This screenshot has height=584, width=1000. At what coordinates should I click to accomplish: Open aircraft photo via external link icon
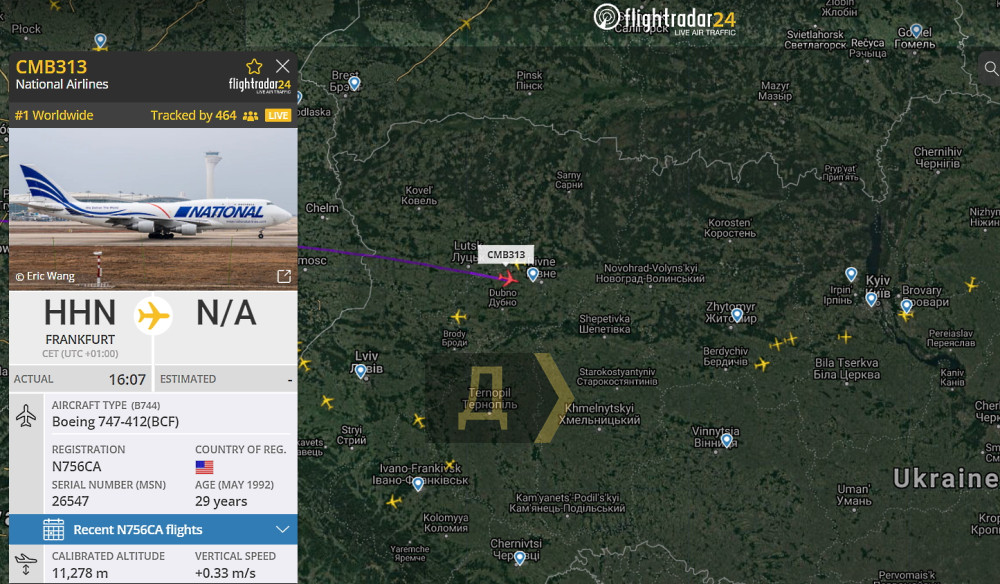(284, 276)
